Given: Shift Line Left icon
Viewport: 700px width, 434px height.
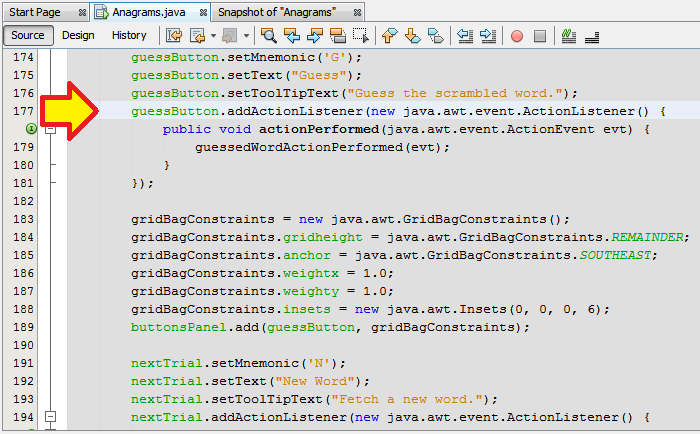Looking at the screenshot, I should (465, 35).
